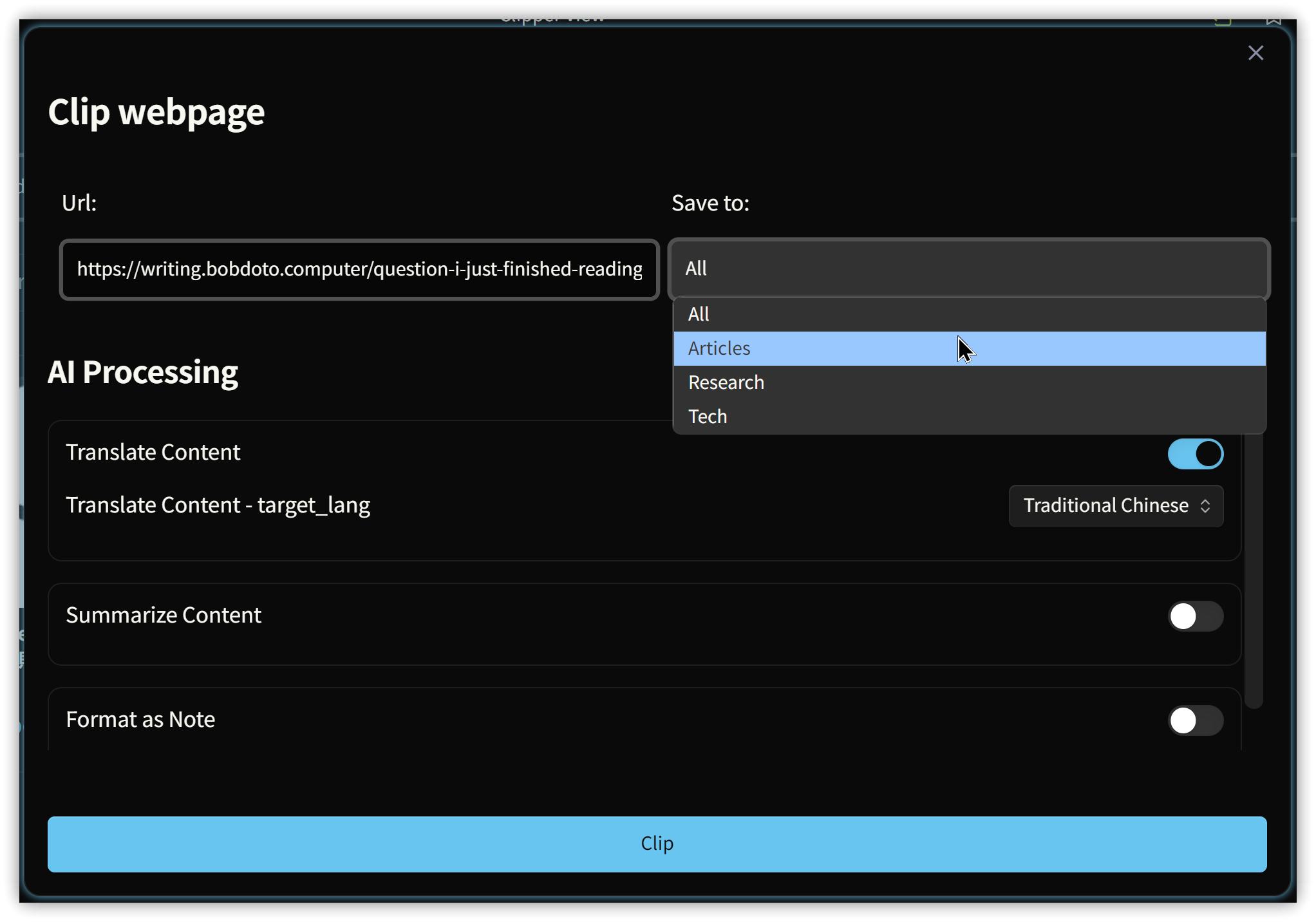The width and height of the screenshot is (1316, 922).
Task: Click the AI Processing heading
Action: click(x=143, y=372)
